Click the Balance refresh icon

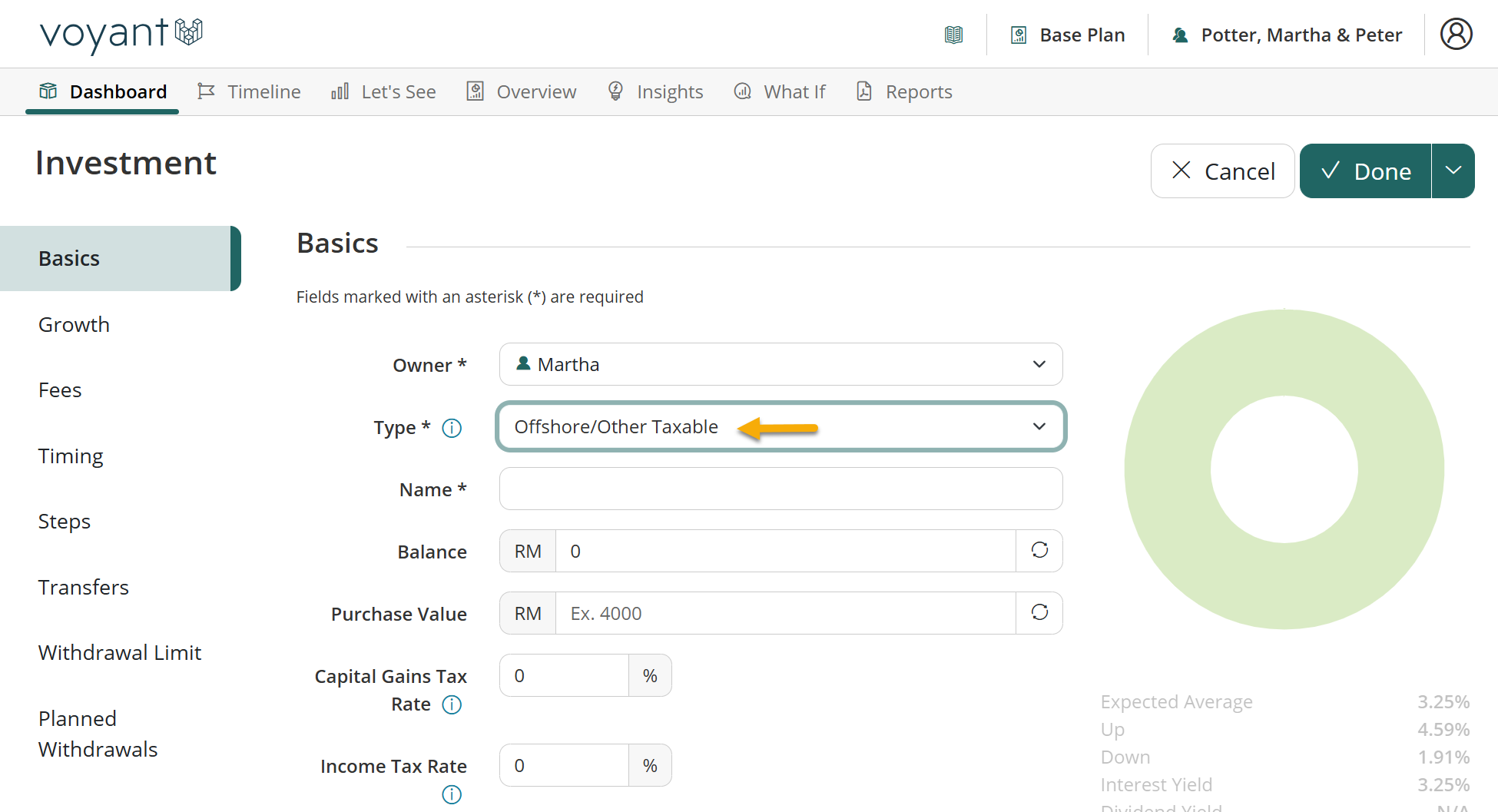point(1039,551)
